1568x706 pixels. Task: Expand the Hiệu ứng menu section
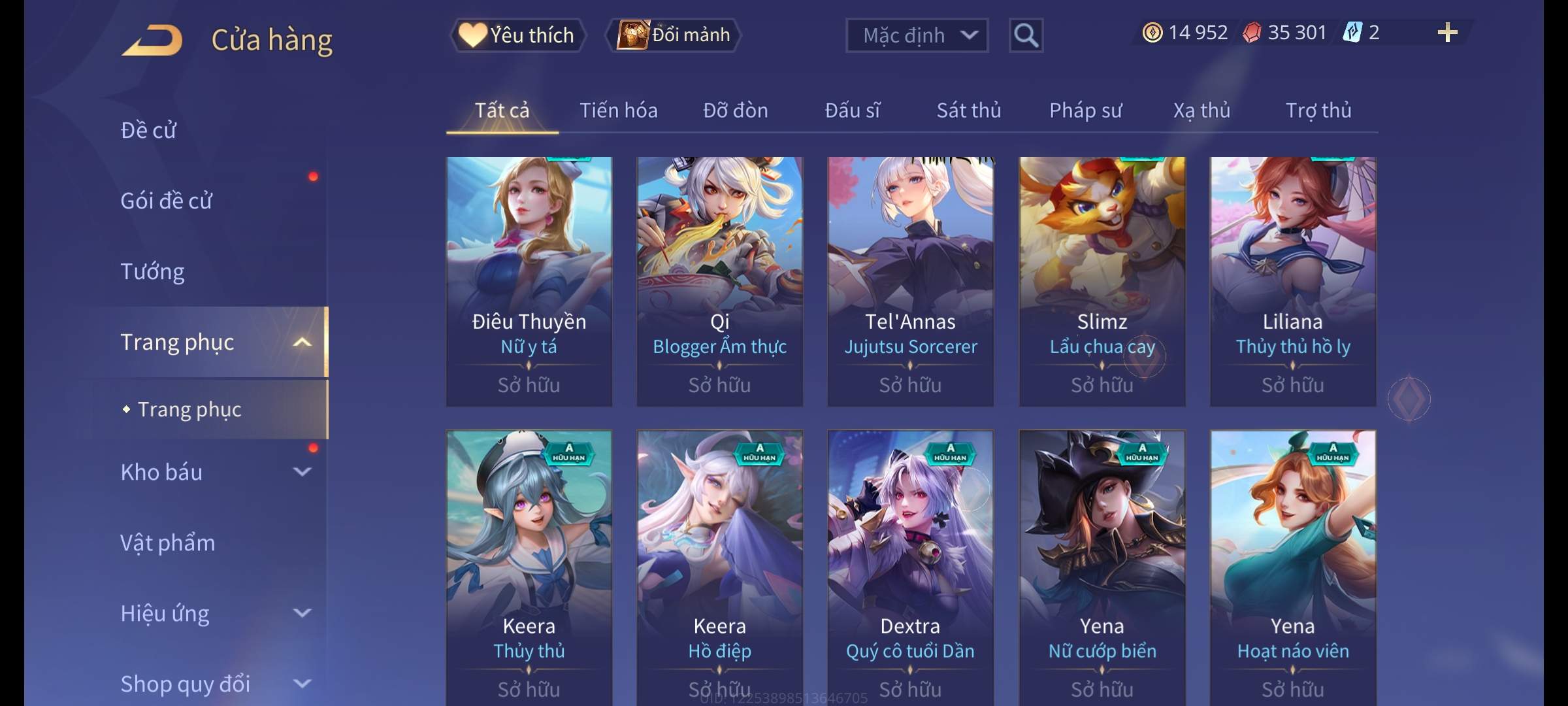pos(302,613)
